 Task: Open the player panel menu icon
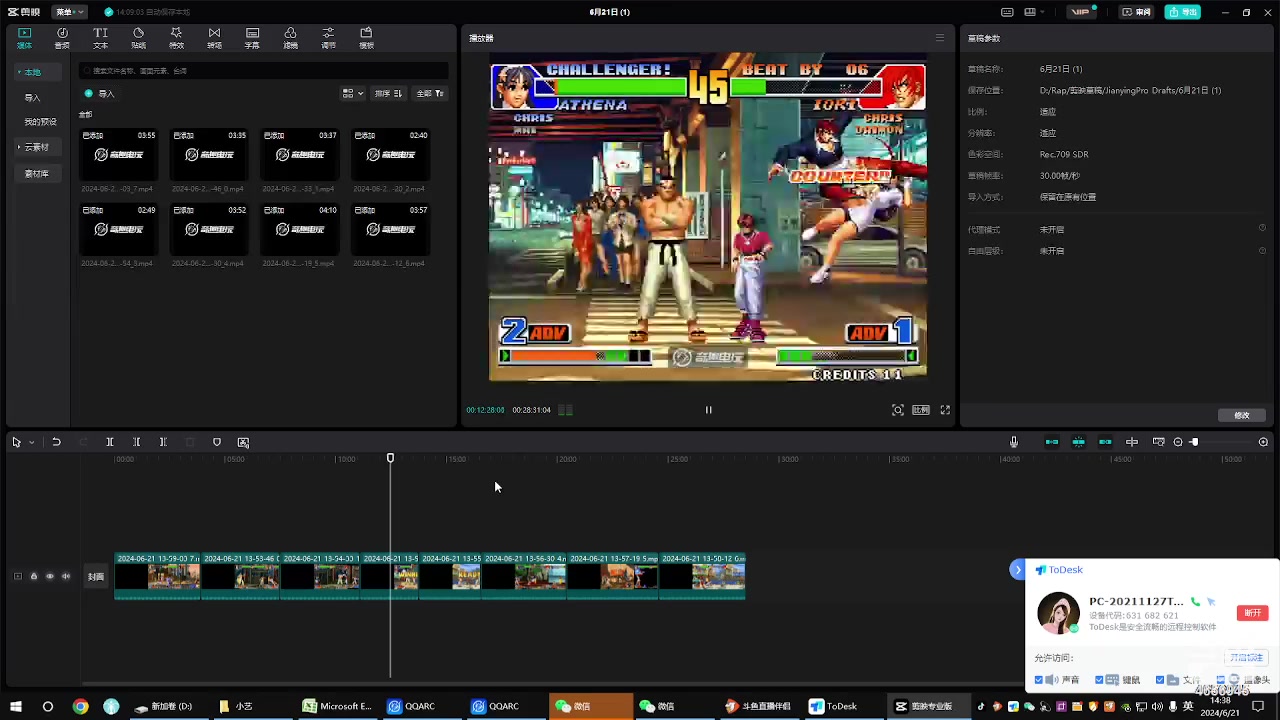[939, 38]
